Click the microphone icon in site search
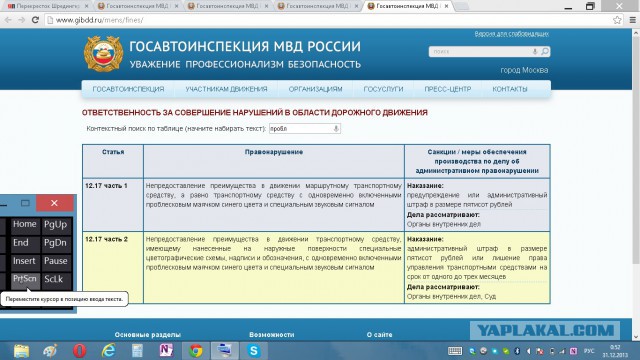The height and width of the screenshot is (360, 640). click(535, 51)
